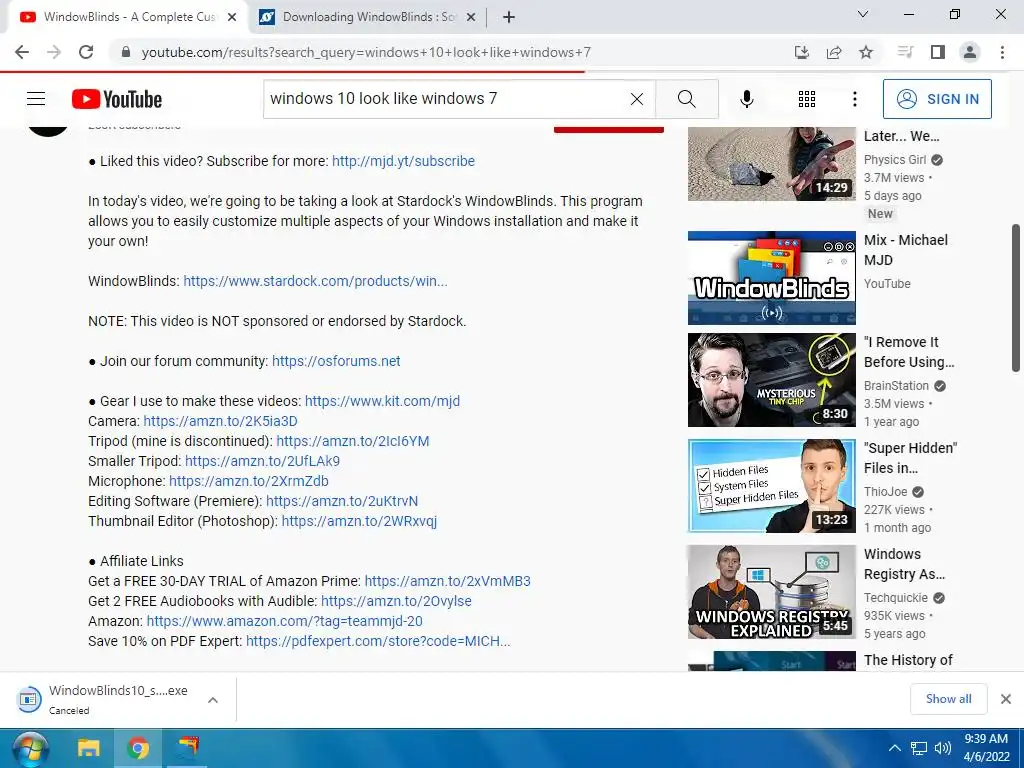Image resolution: width=1024 pixels, height=768 pixels.
Task: Click the ThioJoe channel name
Action: pos(886,492)
